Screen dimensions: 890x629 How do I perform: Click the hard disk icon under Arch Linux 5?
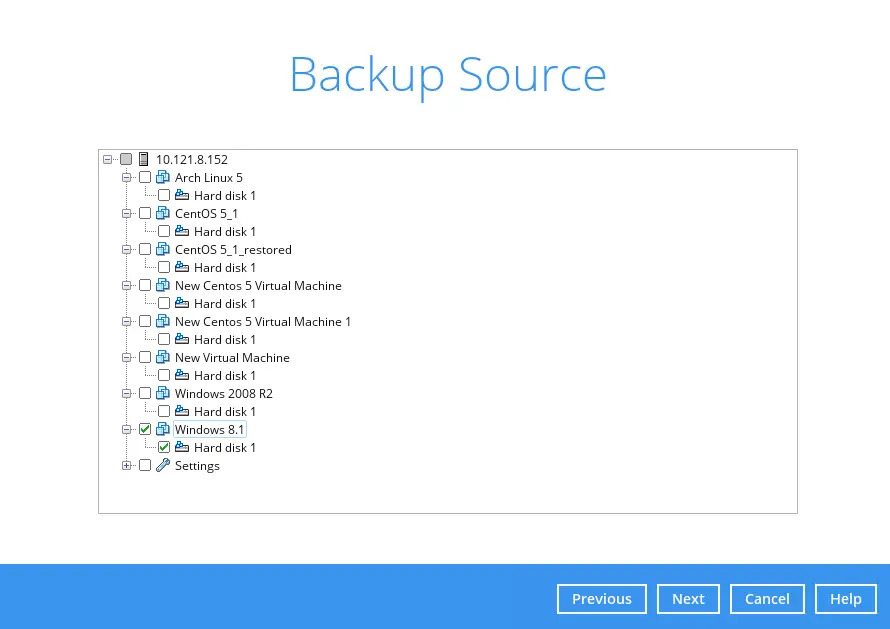182,196
